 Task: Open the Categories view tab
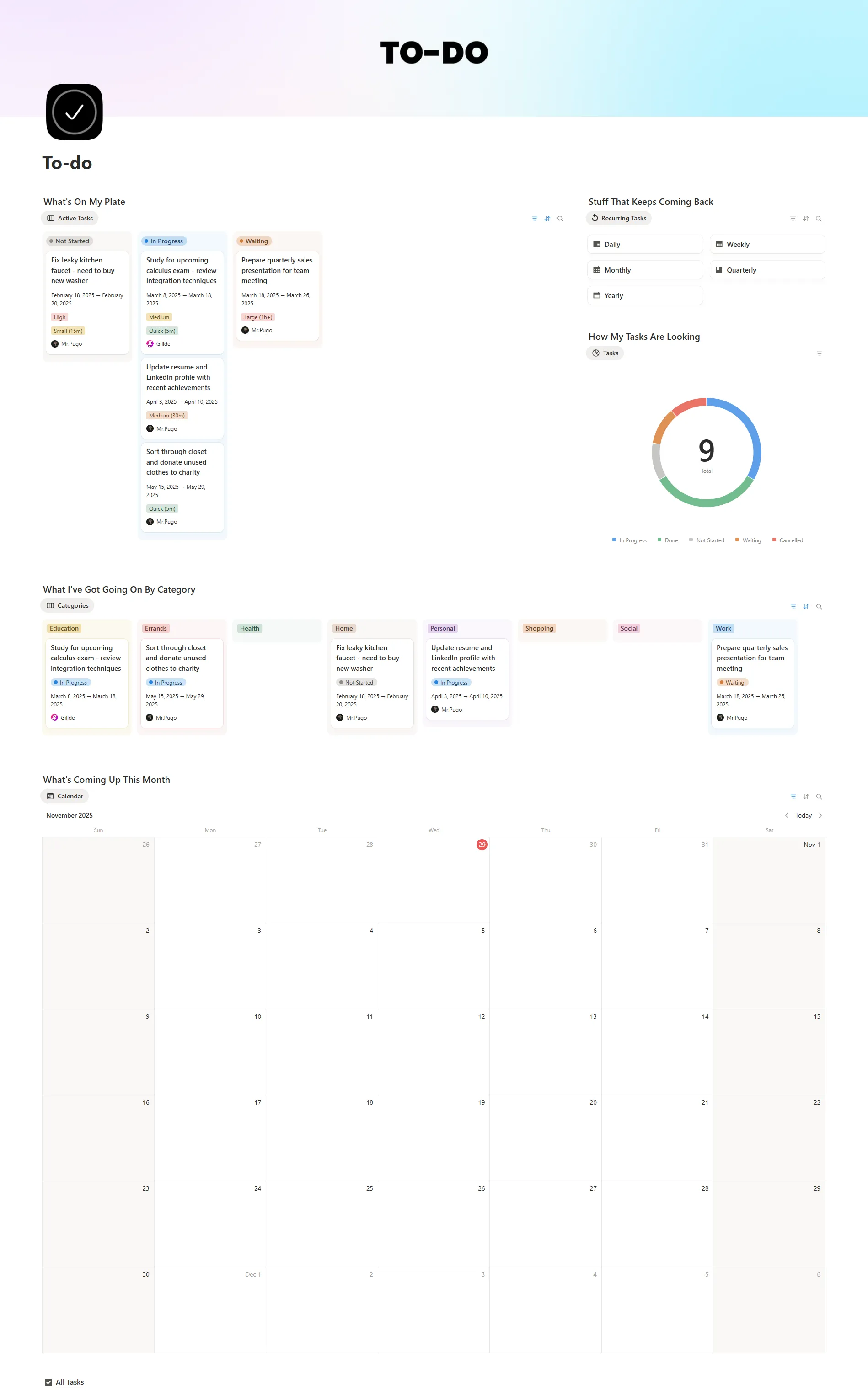click(67, 606)
